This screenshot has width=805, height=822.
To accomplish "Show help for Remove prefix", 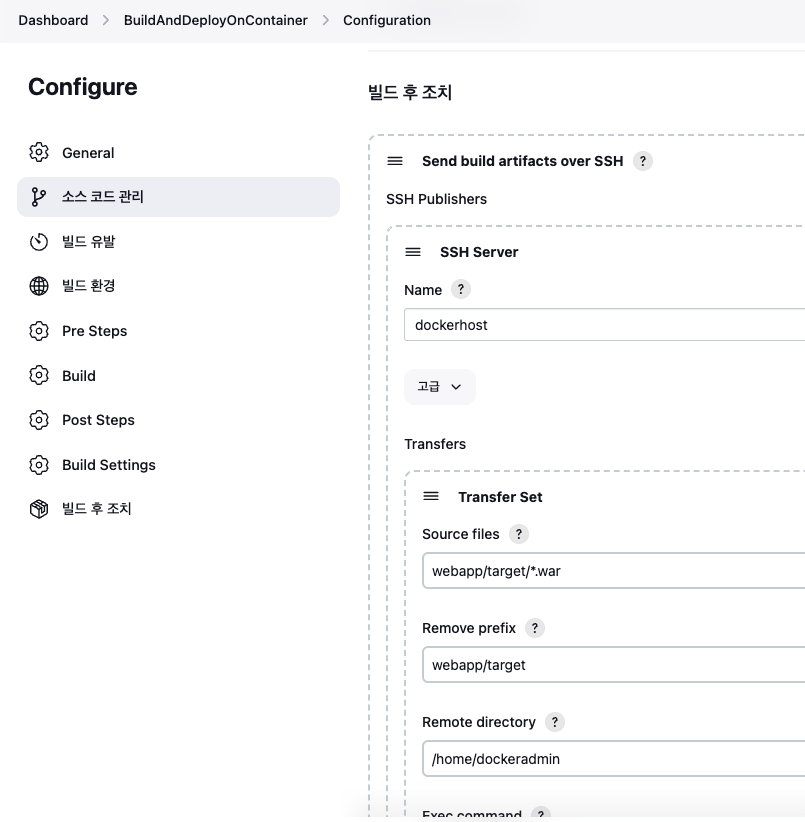I will coord(535,628).
